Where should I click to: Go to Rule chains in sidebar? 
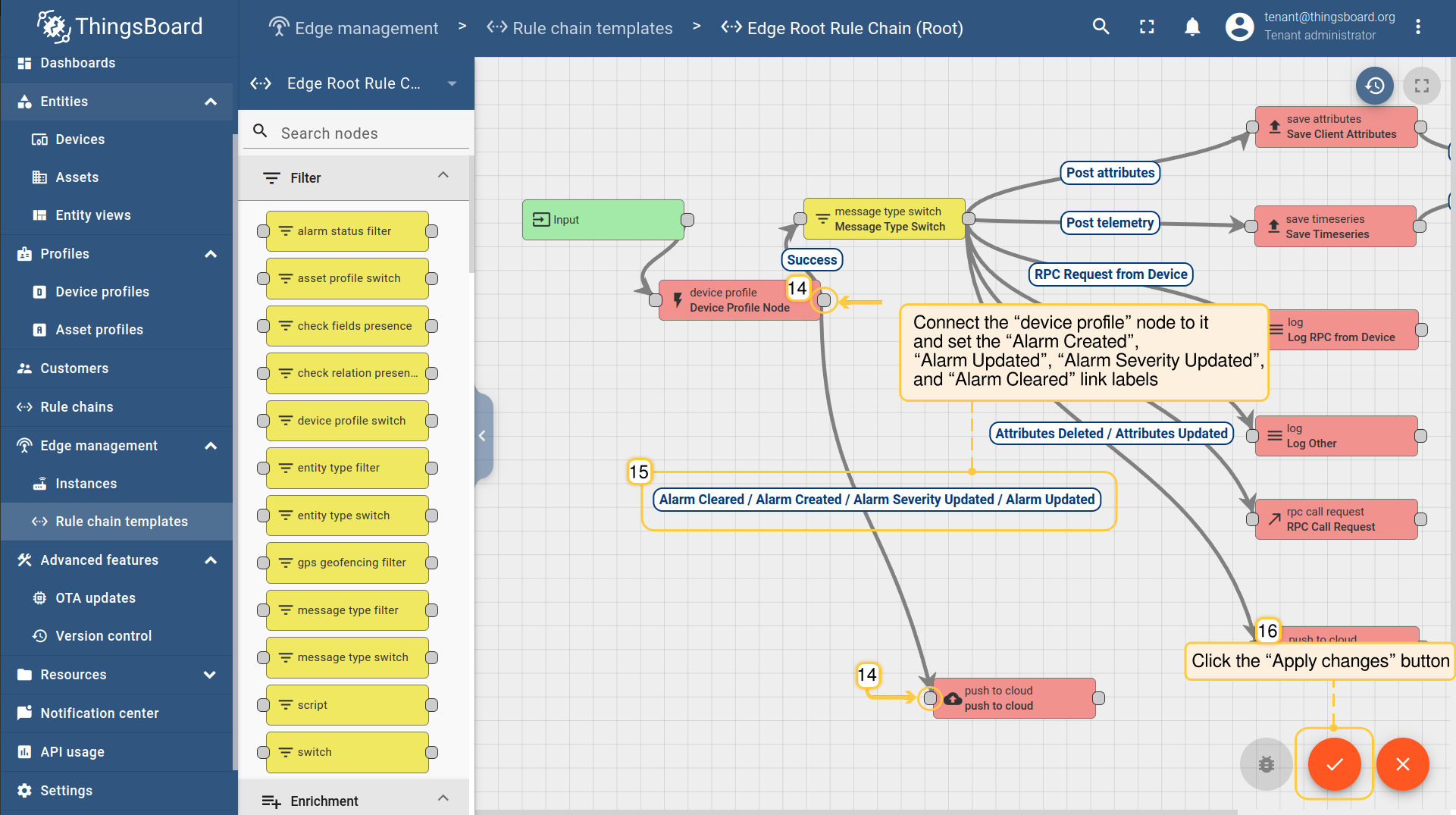(77, 407)
